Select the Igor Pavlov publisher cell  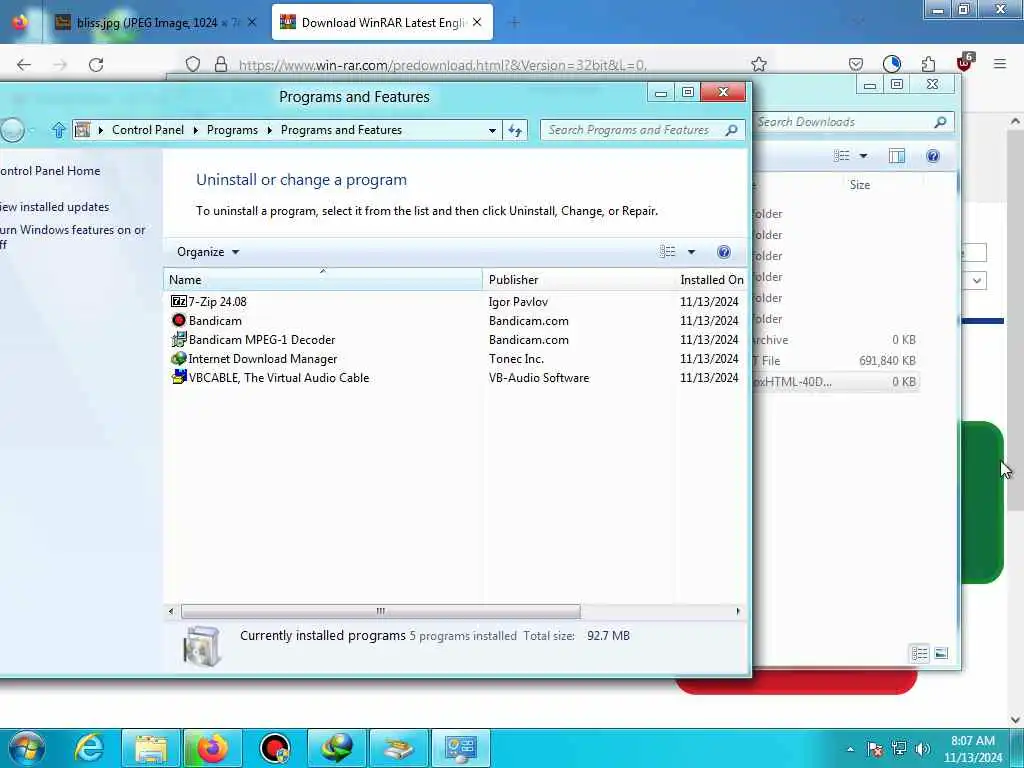click(519, 302)
